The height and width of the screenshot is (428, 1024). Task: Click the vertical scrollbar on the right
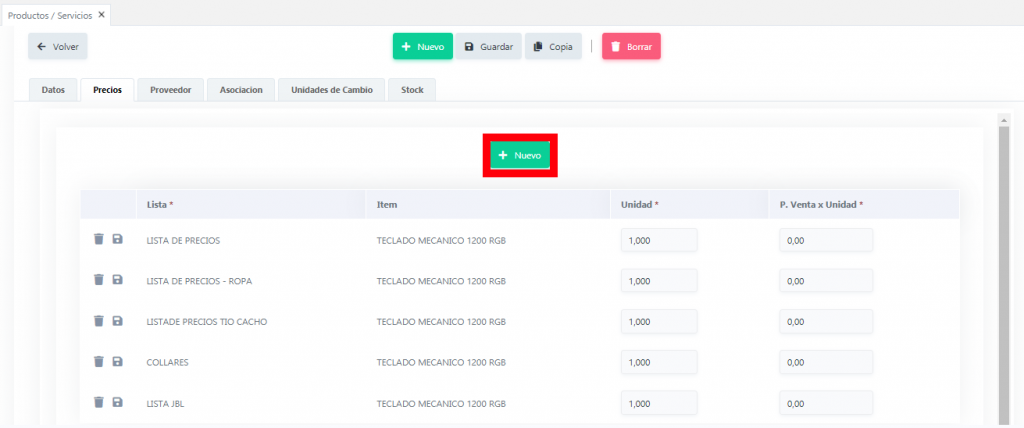coord(1003,270)
